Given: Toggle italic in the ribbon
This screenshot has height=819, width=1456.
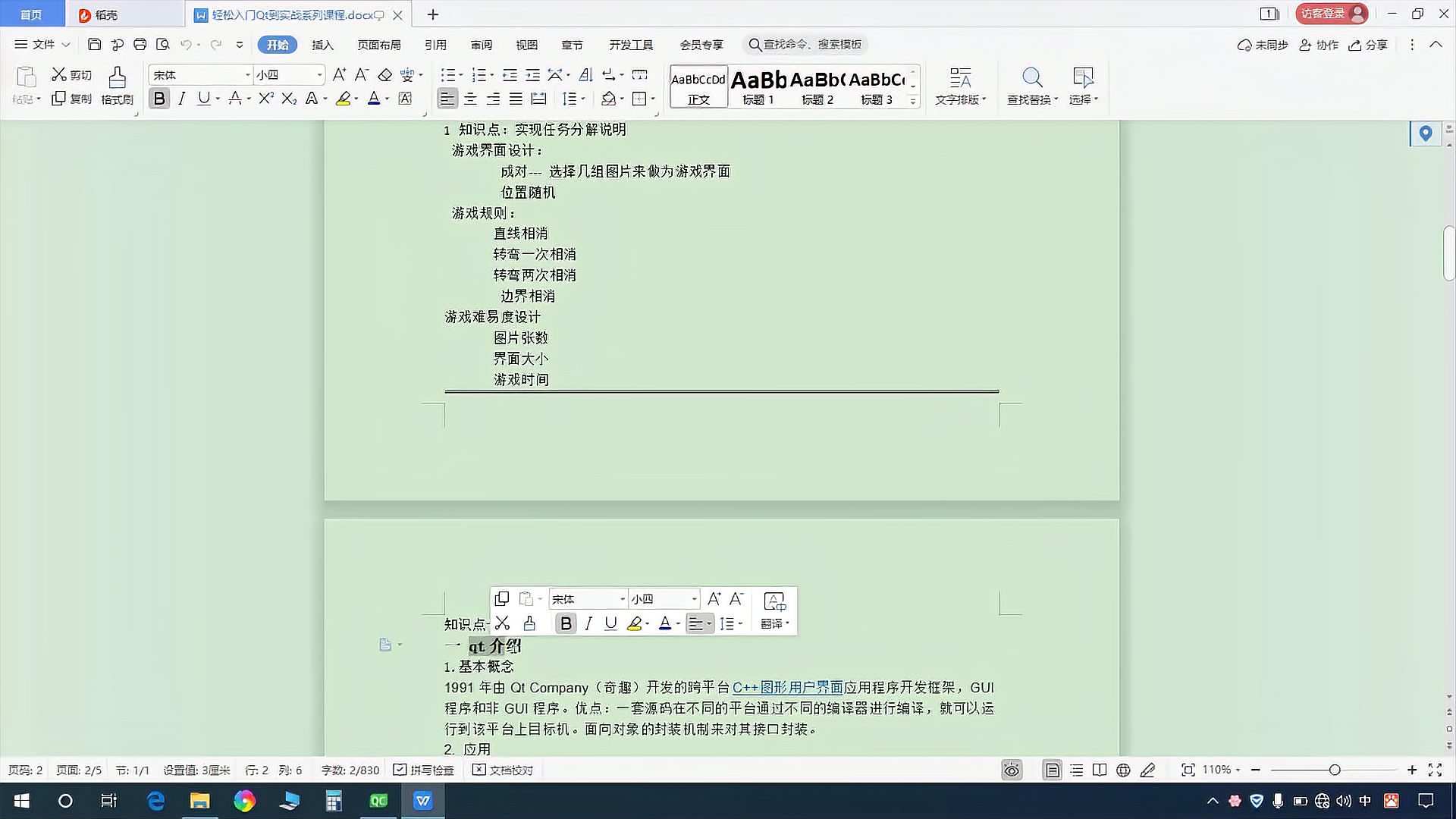Looking at the screenshot, I should coord(181,99).
